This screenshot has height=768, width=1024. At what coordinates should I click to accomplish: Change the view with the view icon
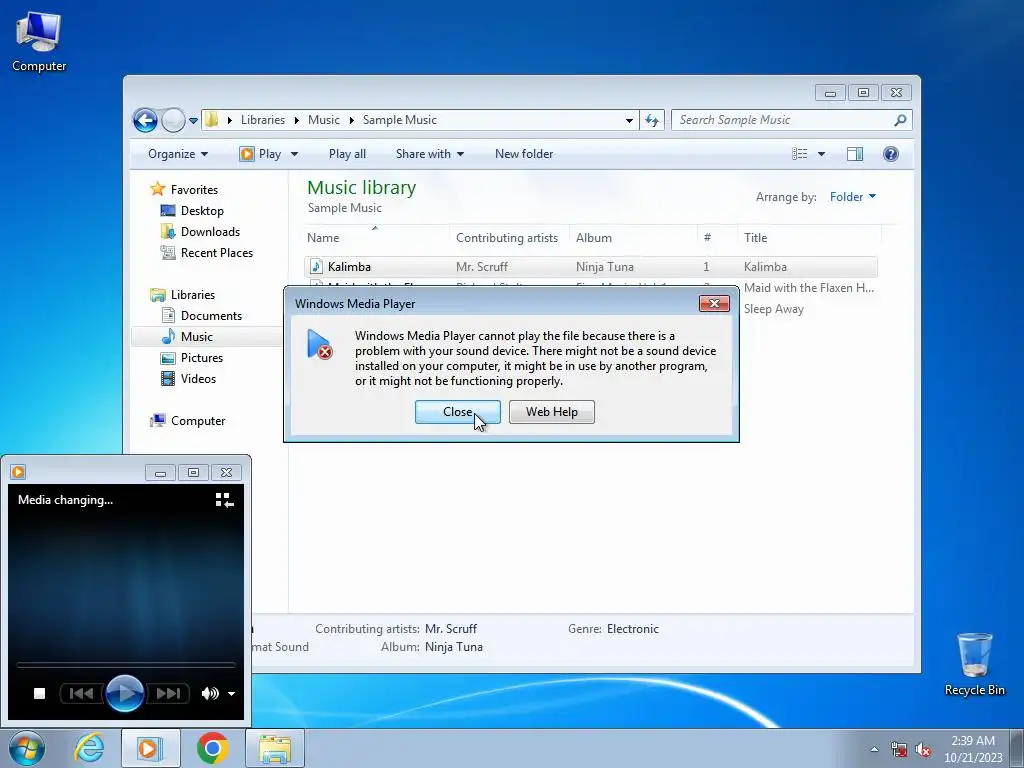pyautogui.click(x=799, y=154)
